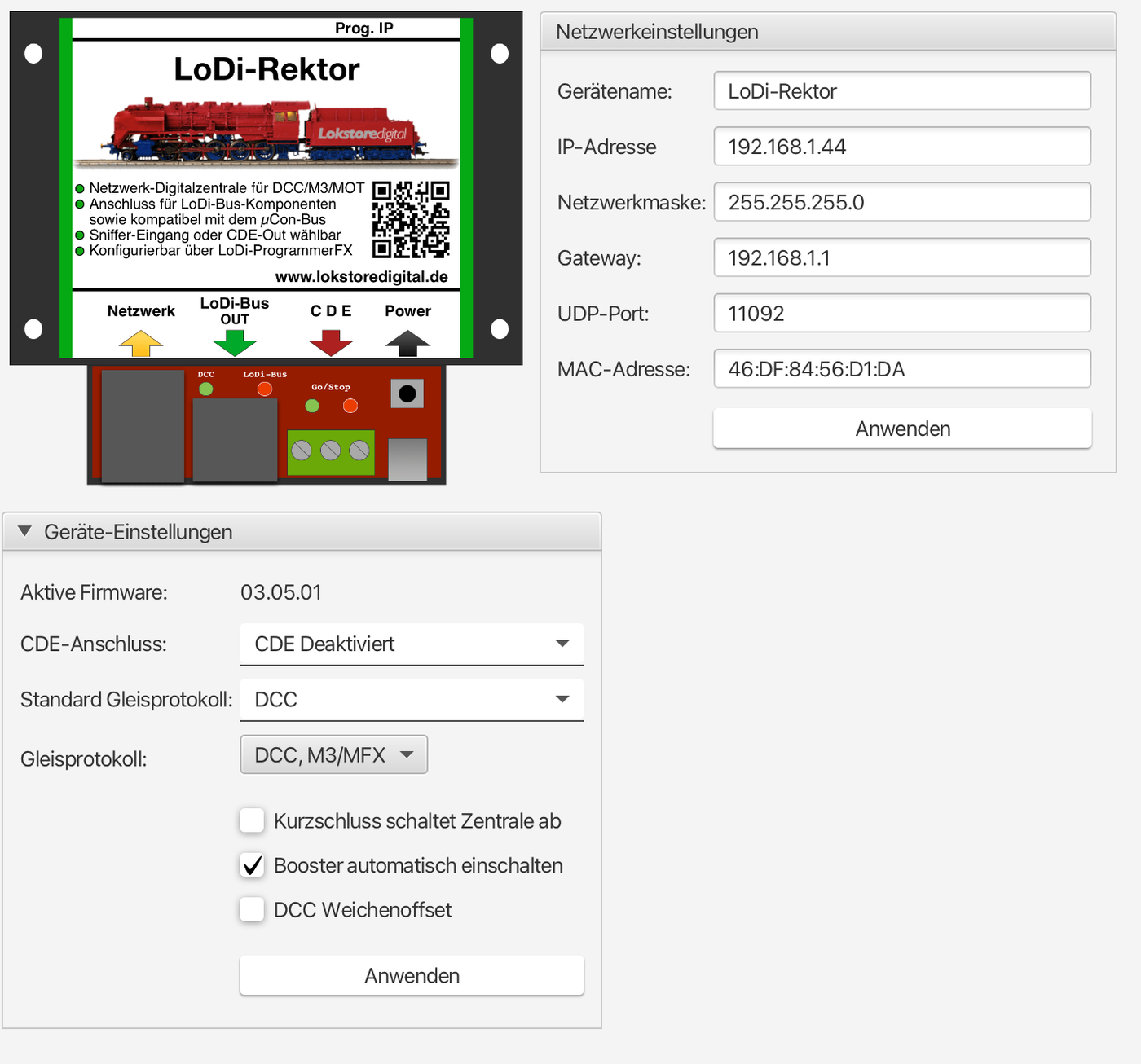Viewport: 1141px width, 1064px height.
Task: Click the www.lokstoredigital.de link text
Action: 362,277
